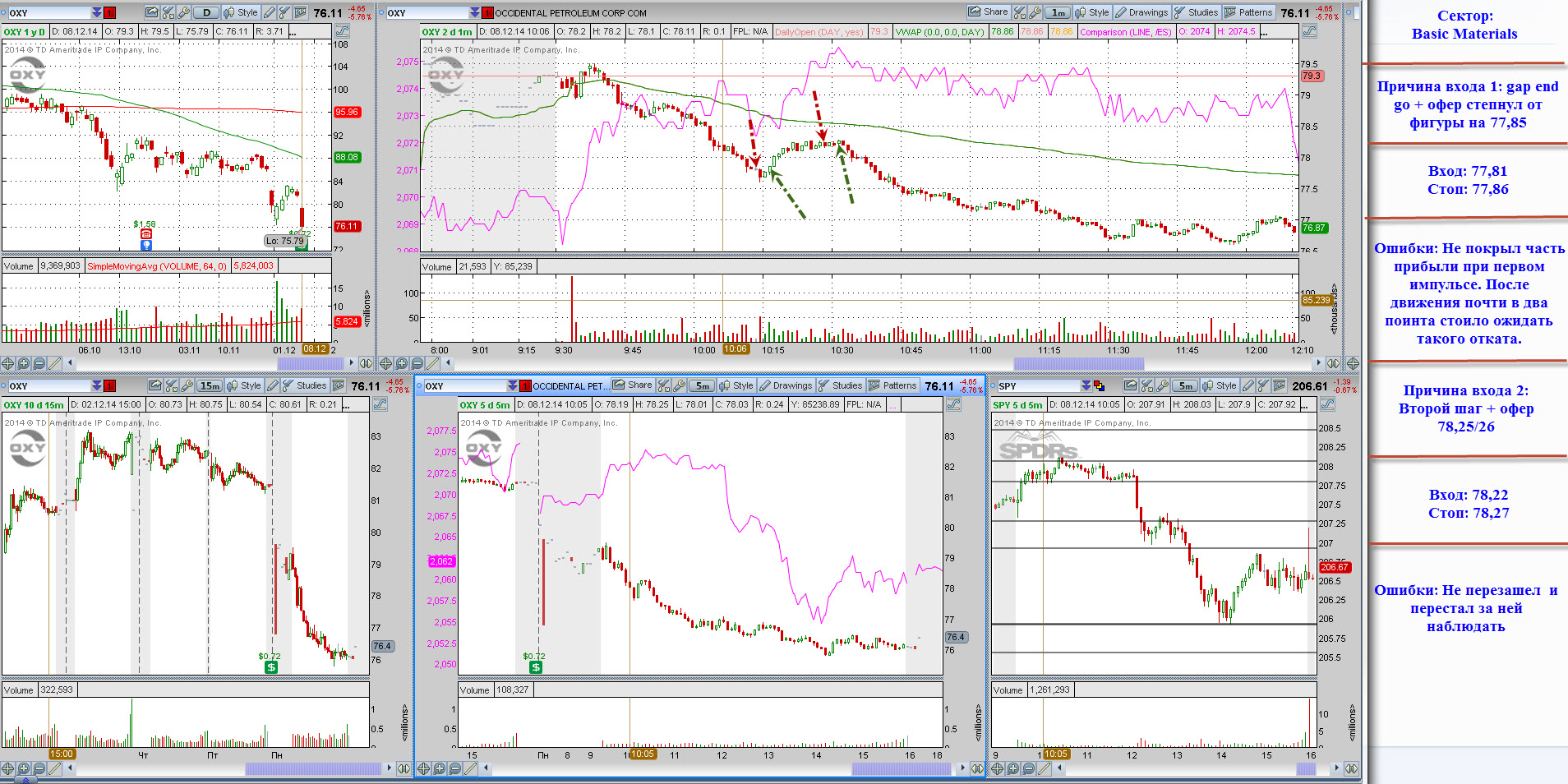Open chart settings wrench in OXY daily chart
This screenshot has height=784, width=1568.
click(x=184, y=12)
